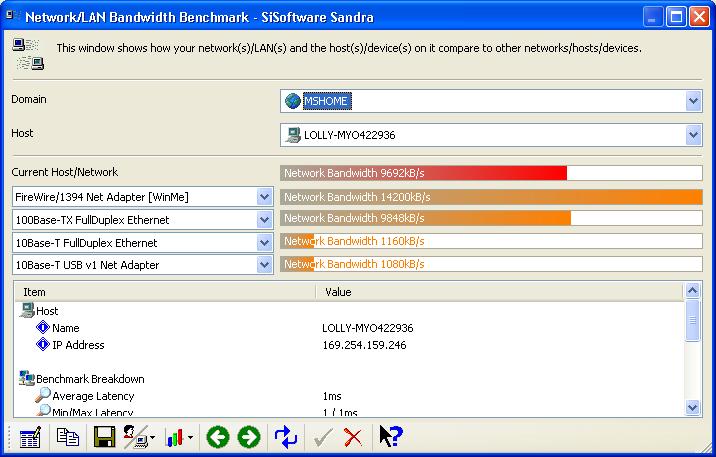Click the computer icon in Host field

293,135
